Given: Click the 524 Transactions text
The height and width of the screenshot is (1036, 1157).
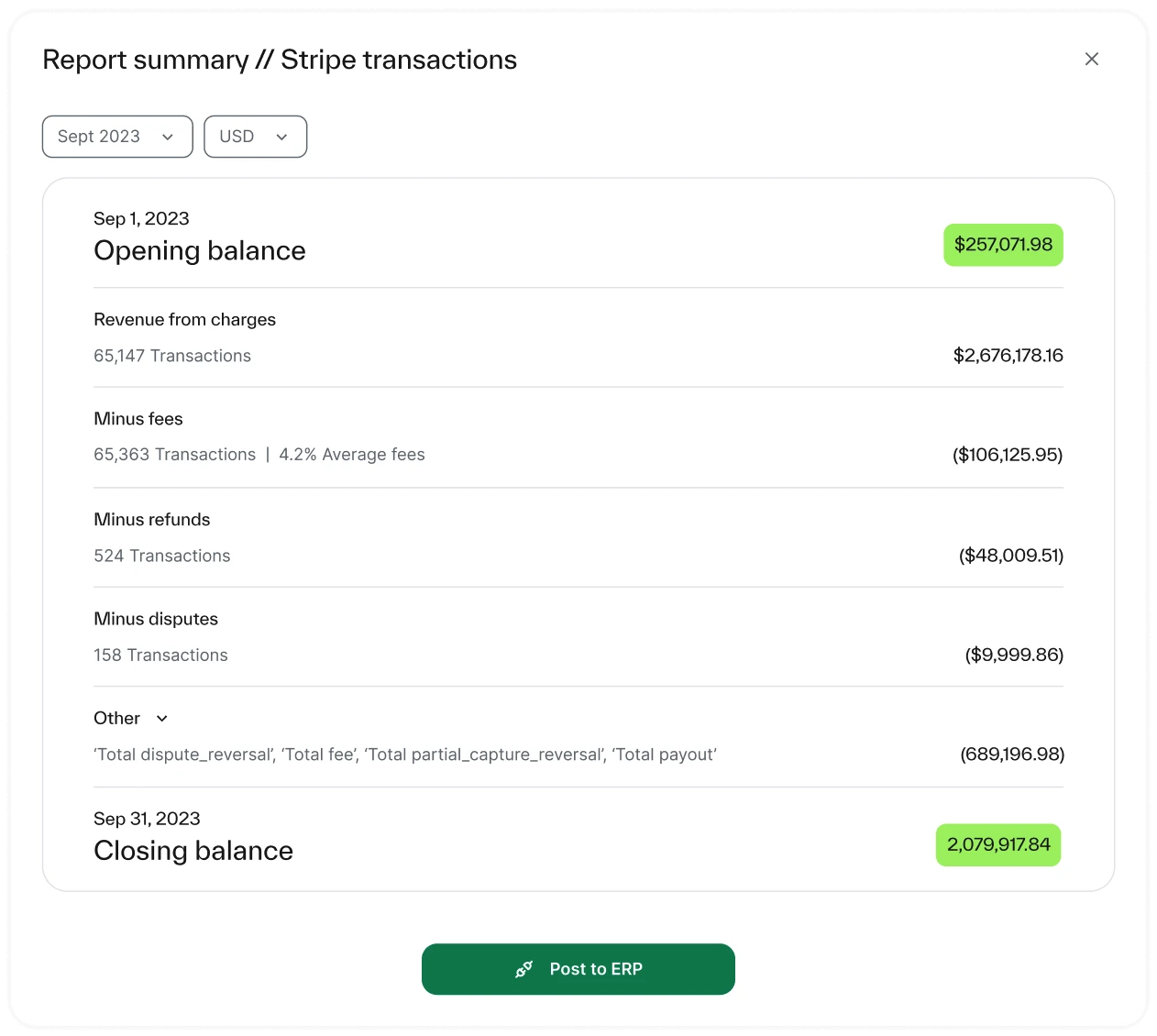Looking at the screenshot, I should click(x=162, y=556).
